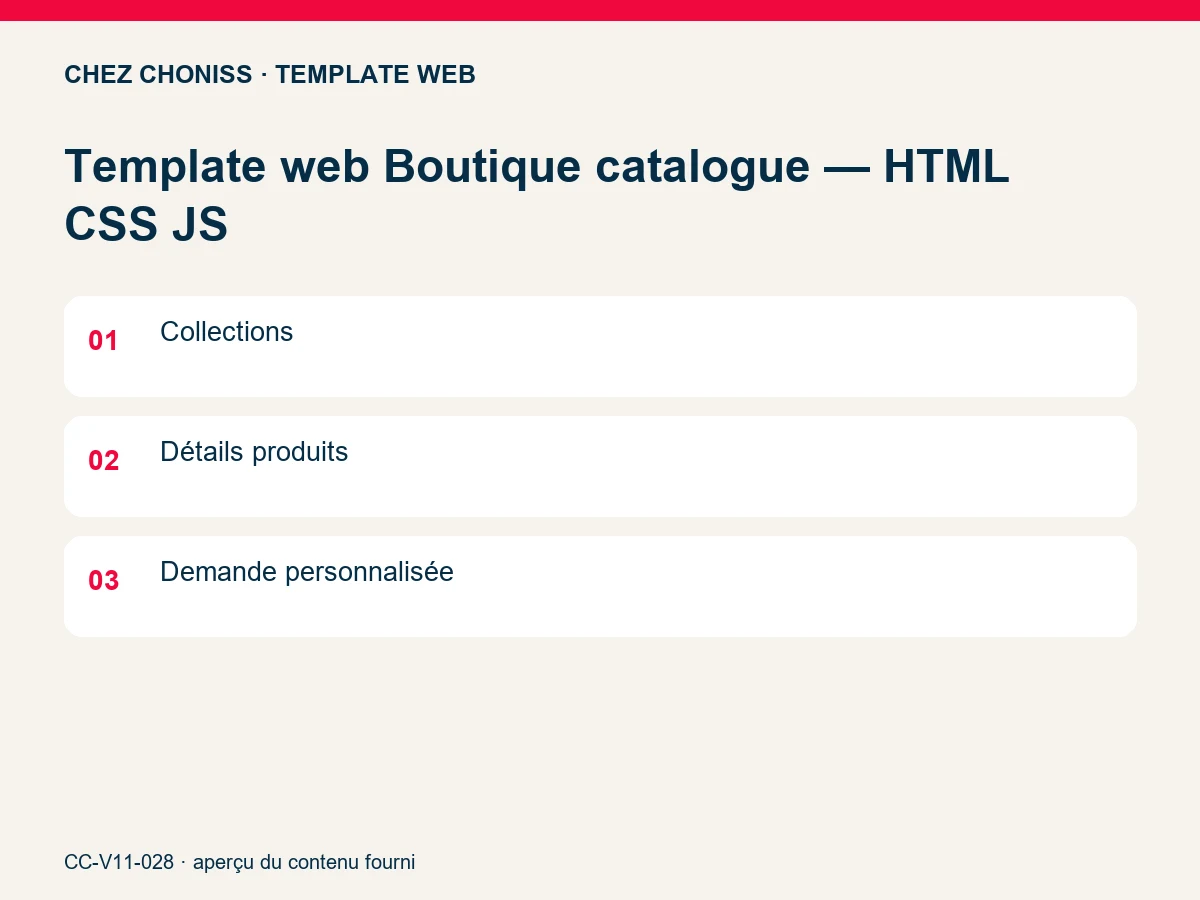Click the number "03" label
The width and height of the screenshot is (1200, 900).
tap(104, 581)
